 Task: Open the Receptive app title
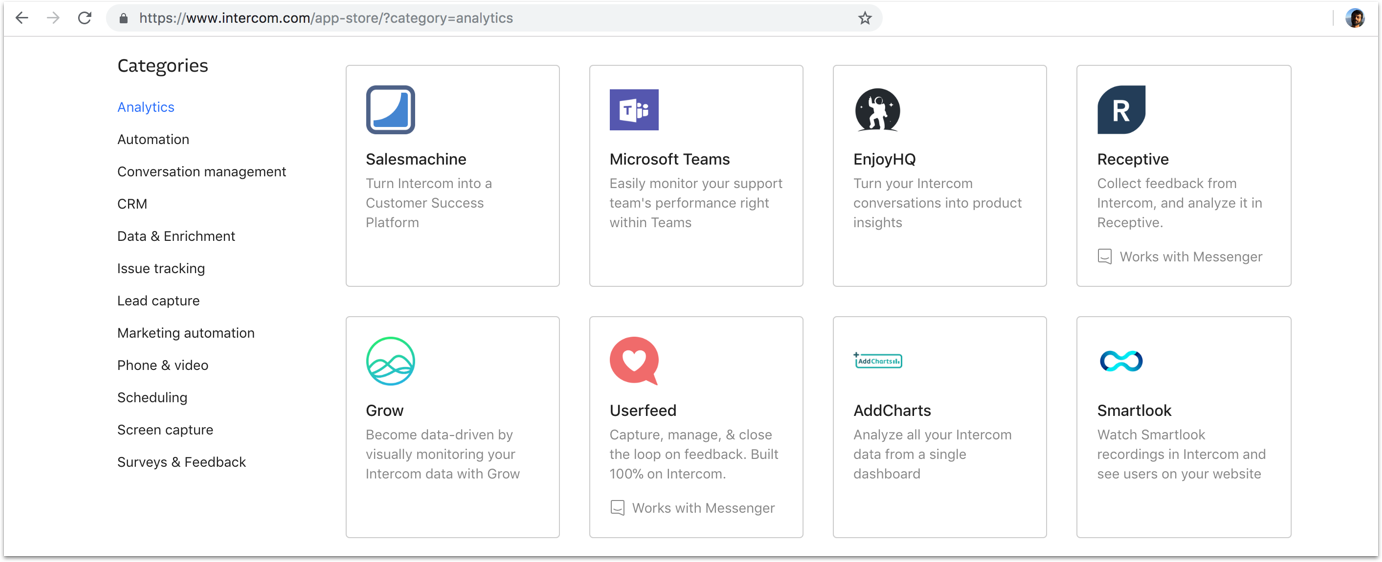pyautogui.click(x=1133, y=159)
